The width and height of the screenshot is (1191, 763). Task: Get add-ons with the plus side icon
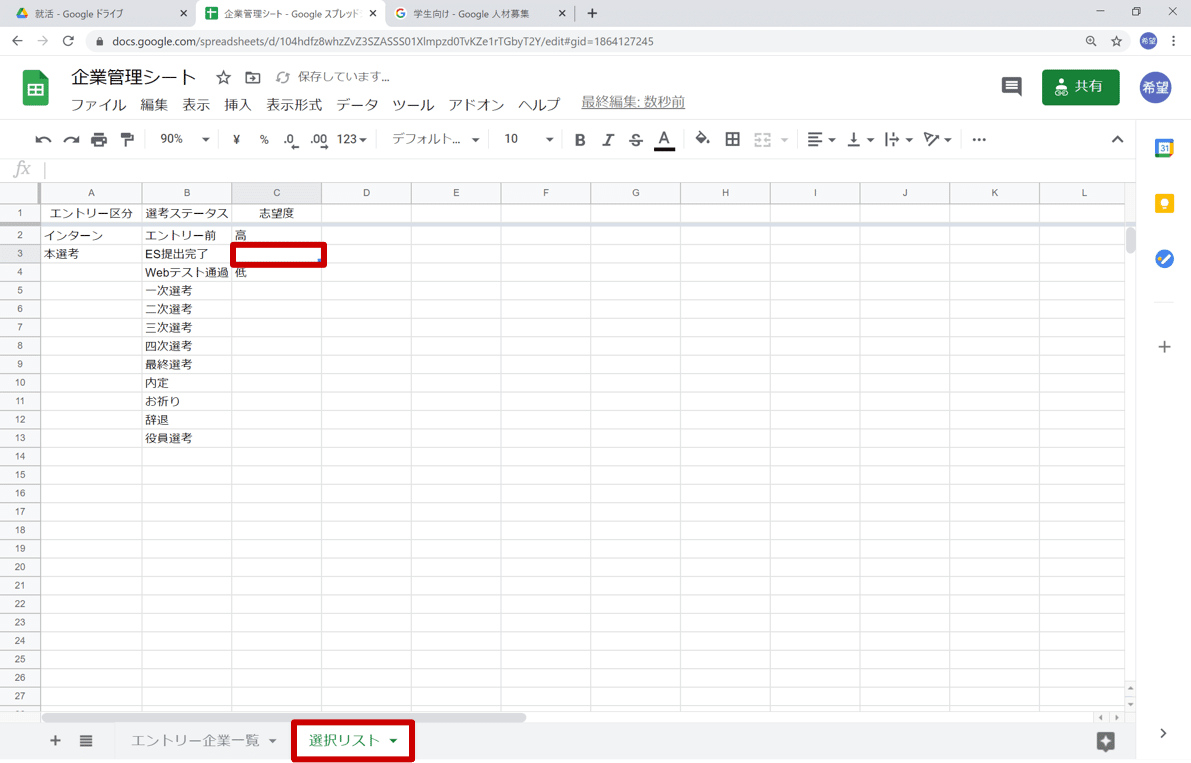pyautogui.click(x=1164, y=347)
